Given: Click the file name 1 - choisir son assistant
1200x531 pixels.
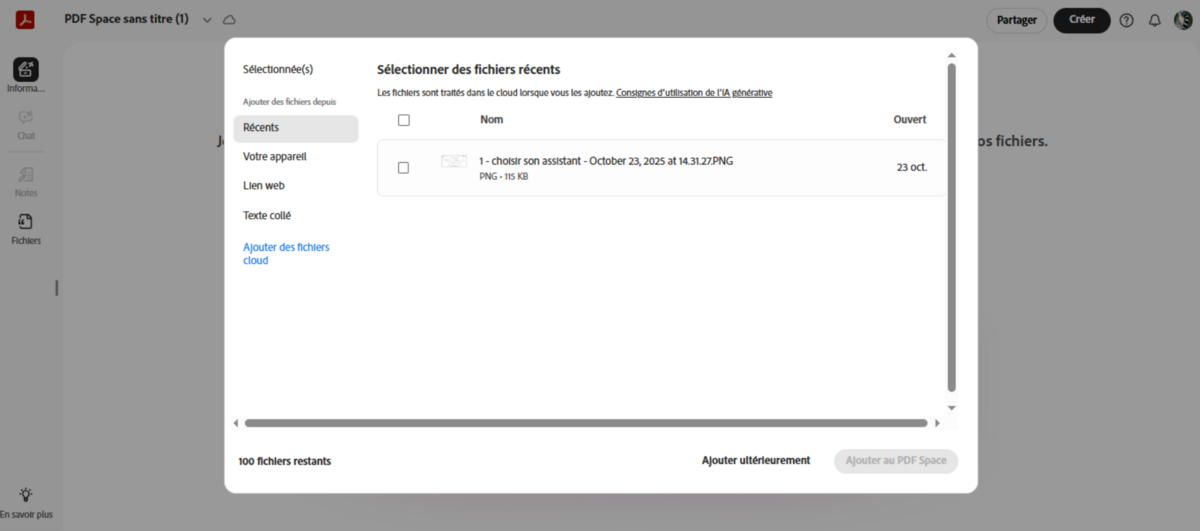Looking at the screenshot, I should 606,161.
